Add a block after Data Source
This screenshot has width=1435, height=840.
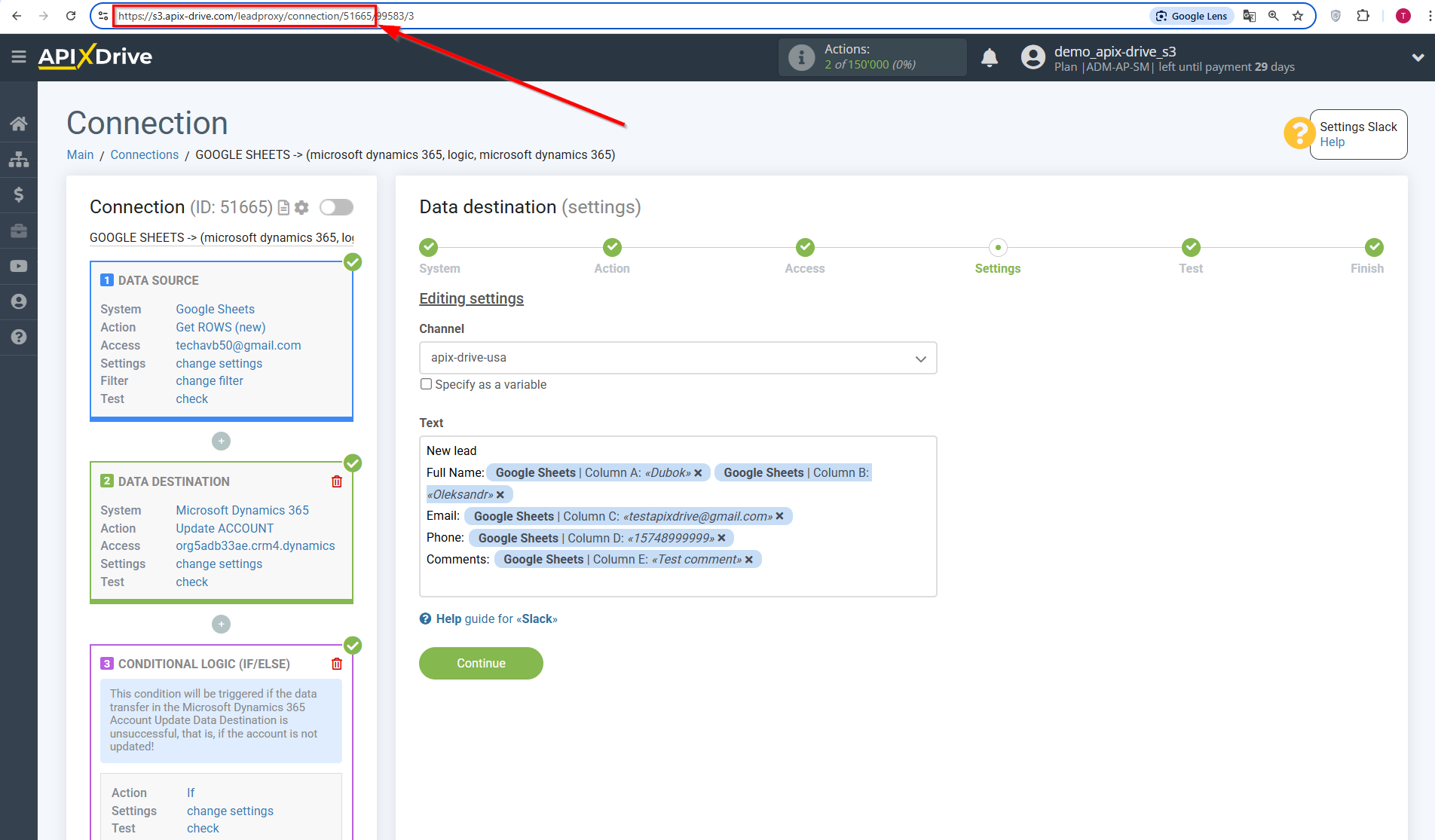[x=221, y=441]
